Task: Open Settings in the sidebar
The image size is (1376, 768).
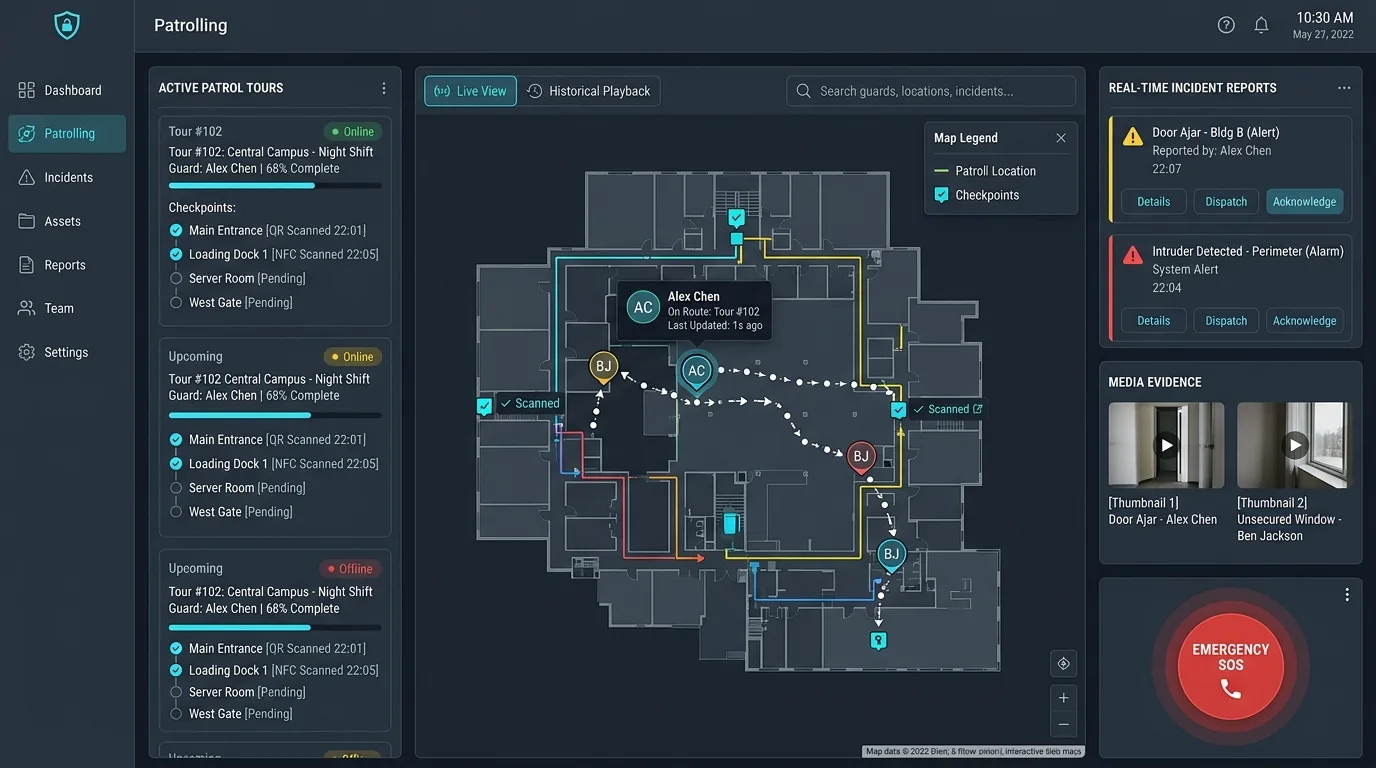Action: coord(67,352)
